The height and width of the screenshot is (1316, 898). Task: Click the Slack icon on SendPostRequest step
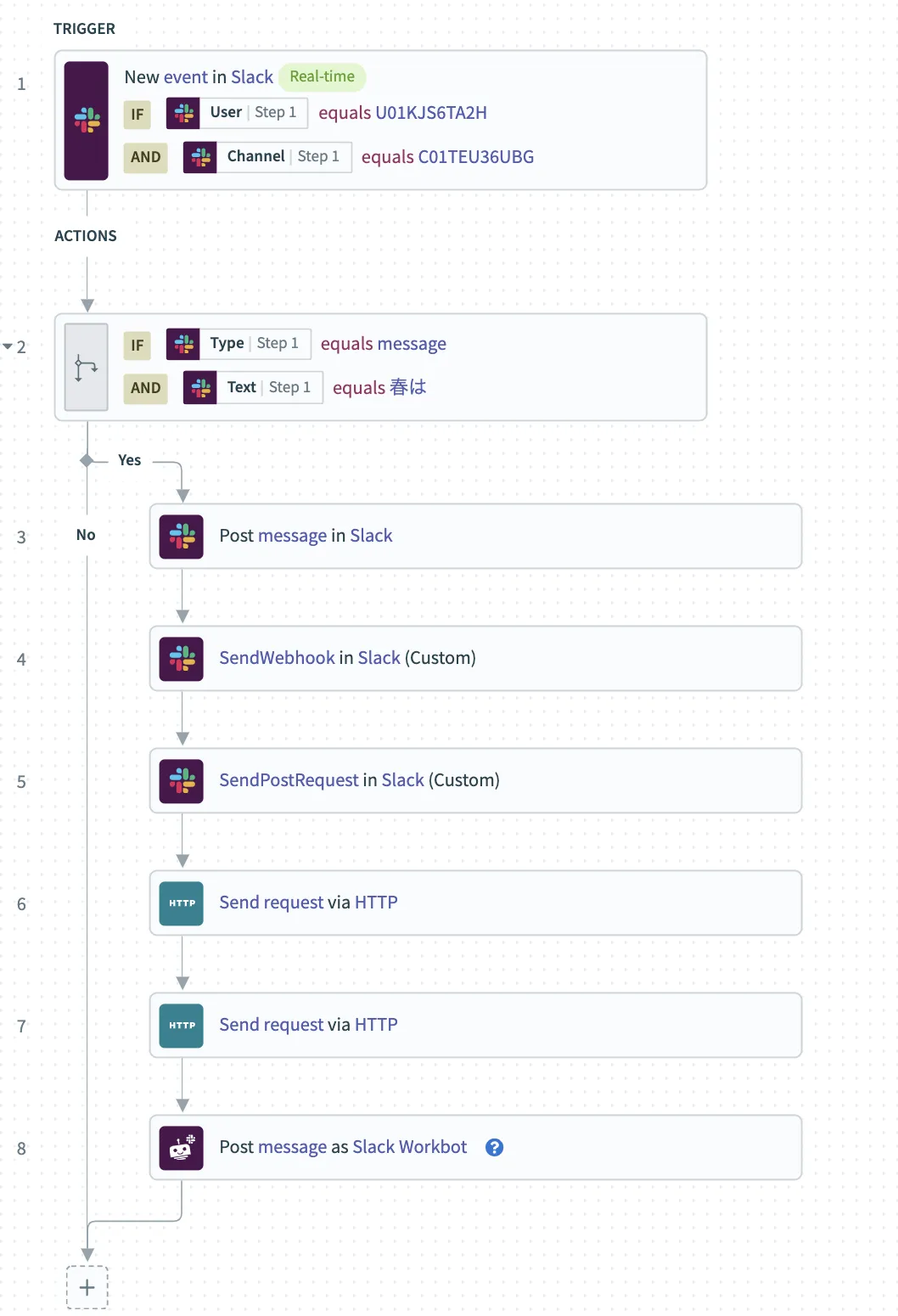[182, 781]
